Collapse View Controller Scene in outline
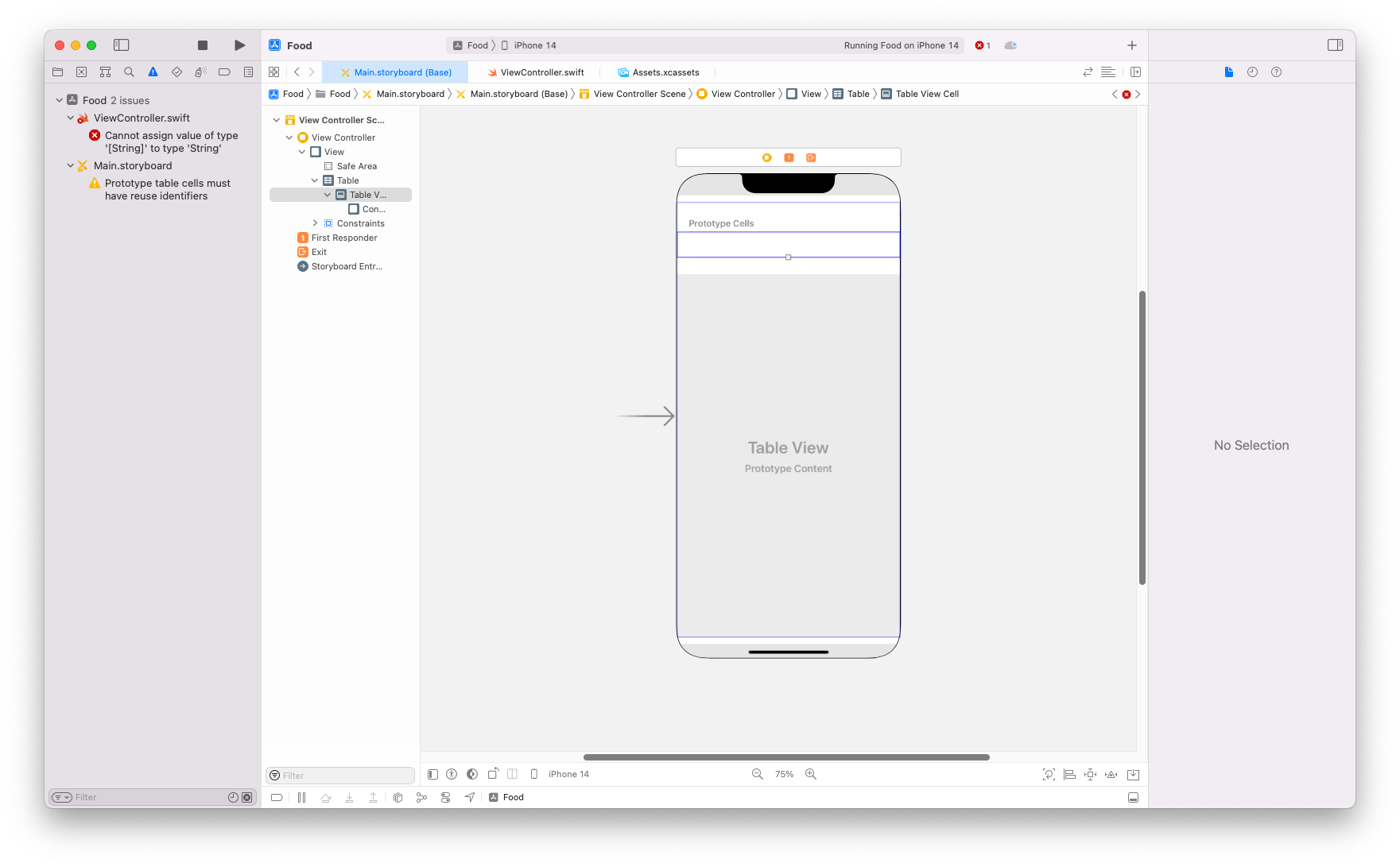 pos(277,120)
